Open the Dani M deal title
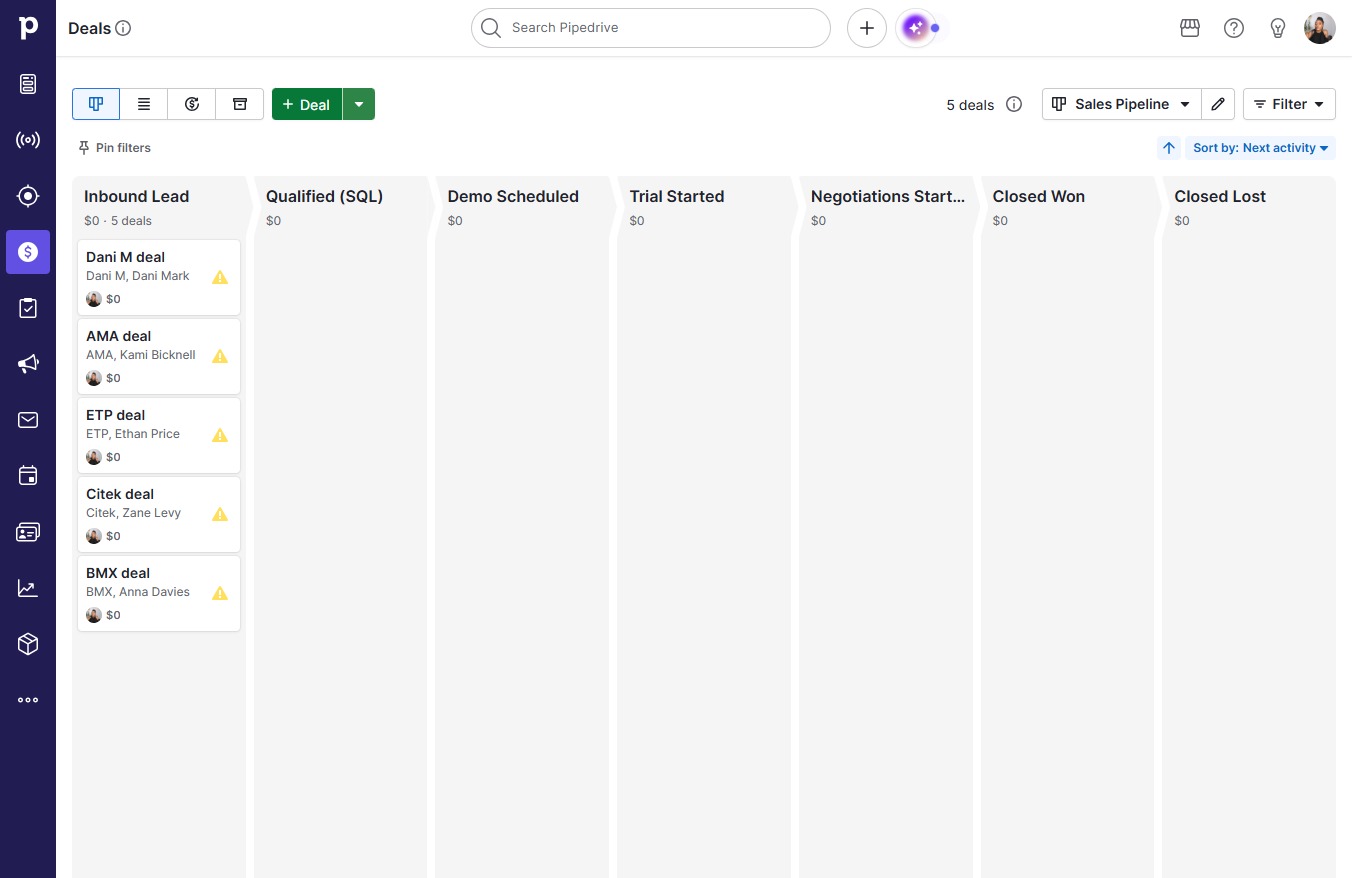This screenshot has width=1352, height=878. click(x=125, y=257)
